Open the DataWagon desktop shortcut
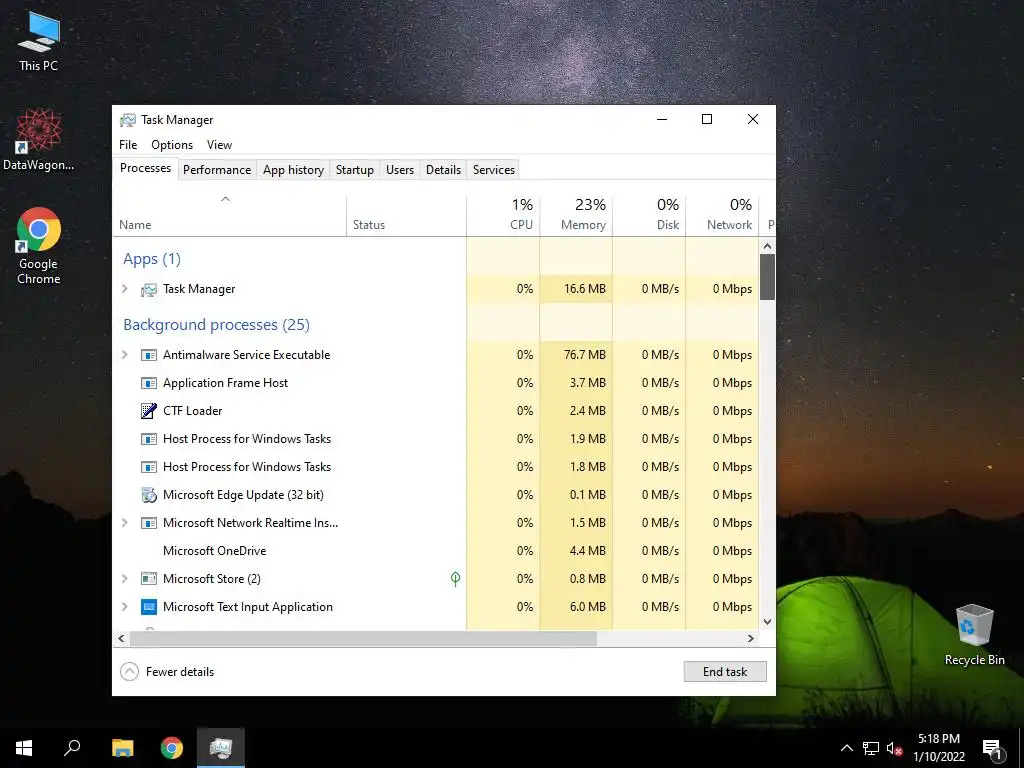Viewport: 1024px width, 768px height. click(x=39, y=140)
